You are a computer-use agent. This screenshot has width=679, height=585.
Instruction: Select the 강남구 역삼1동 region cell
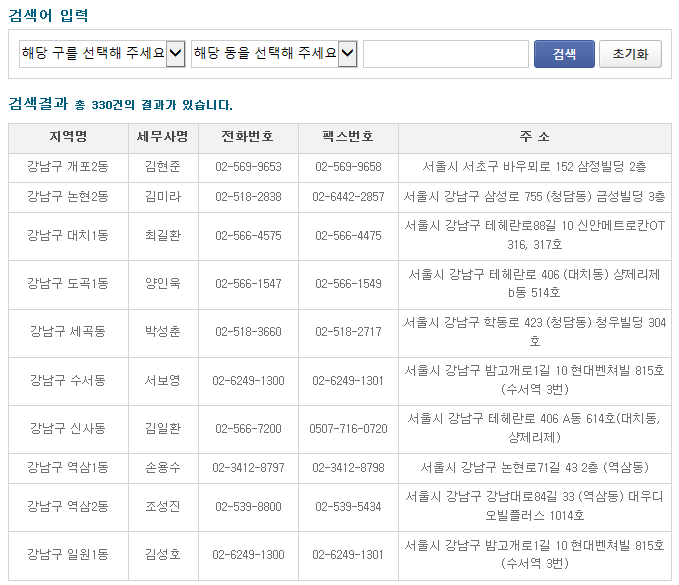[68, 468]
